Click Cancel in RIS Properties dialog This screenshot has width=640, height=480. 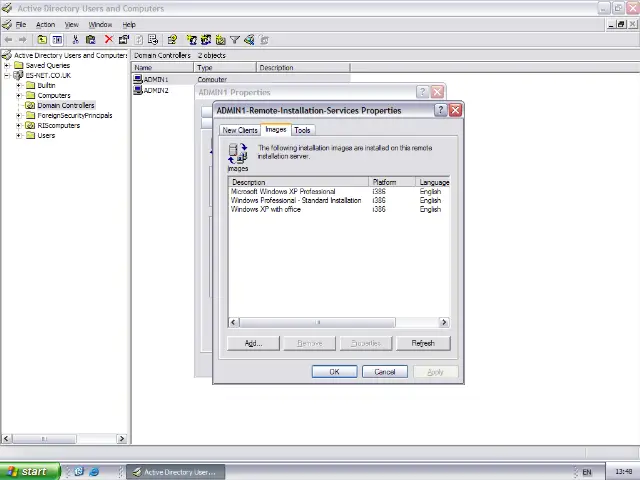point(384,372)
